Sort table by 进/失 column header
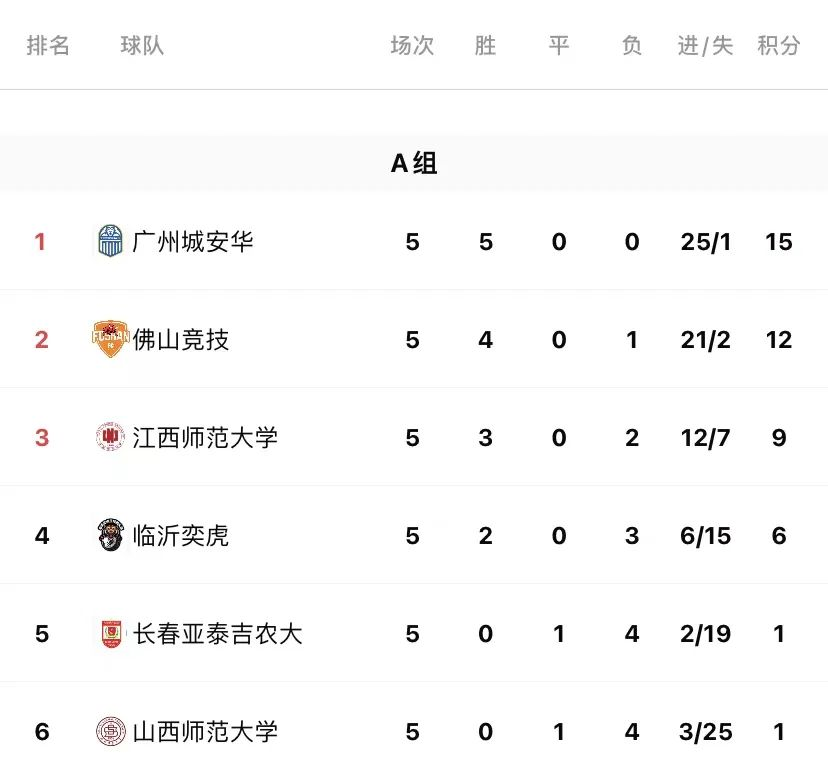This screenshot has height=777, width=828. point(705,45)
